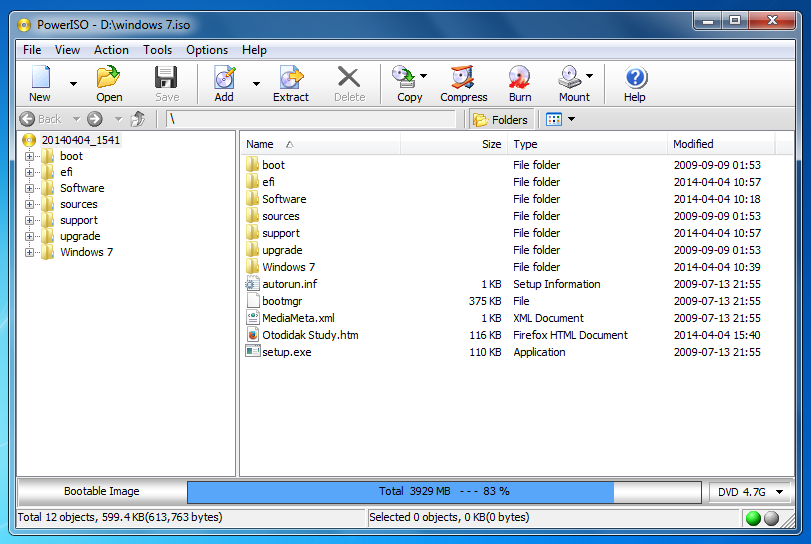Click the path address field

pyautogui.click(x=310, y=119)
